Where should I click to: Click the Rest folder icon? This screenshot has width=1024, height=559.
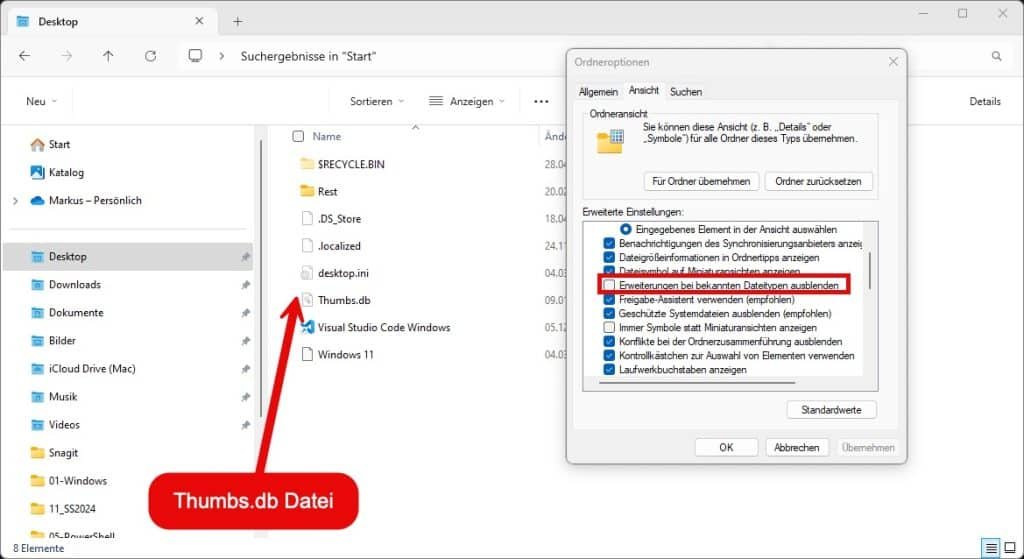click(x=307, y=191)
